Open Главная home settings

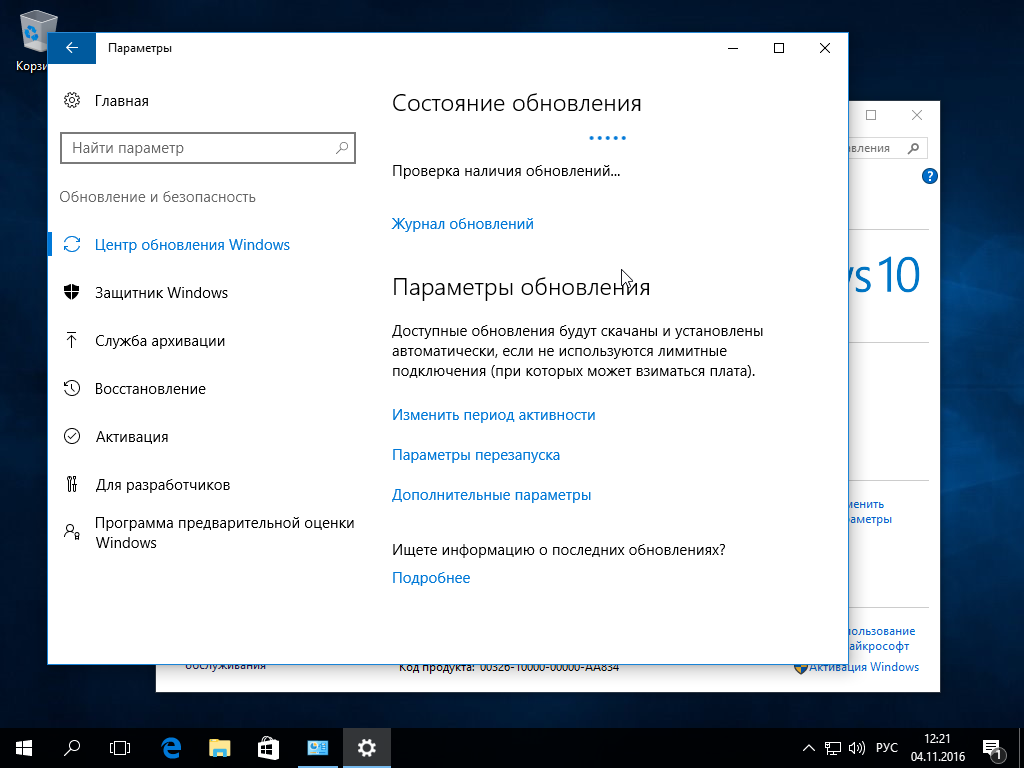[121, 101]
